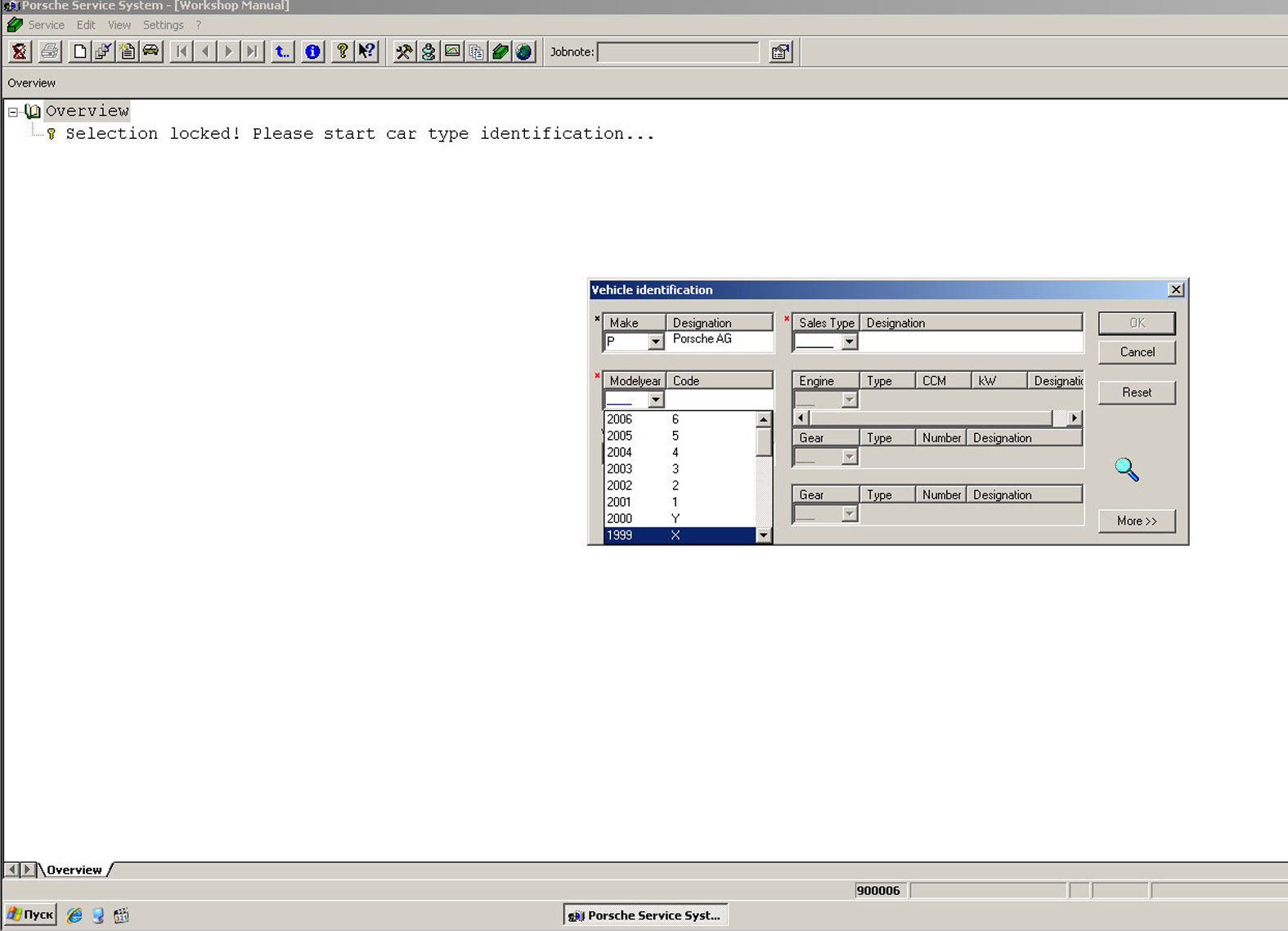Click the blue info circle icon
This screenshot has width=1288, height=931.
[x=312, y=51]
